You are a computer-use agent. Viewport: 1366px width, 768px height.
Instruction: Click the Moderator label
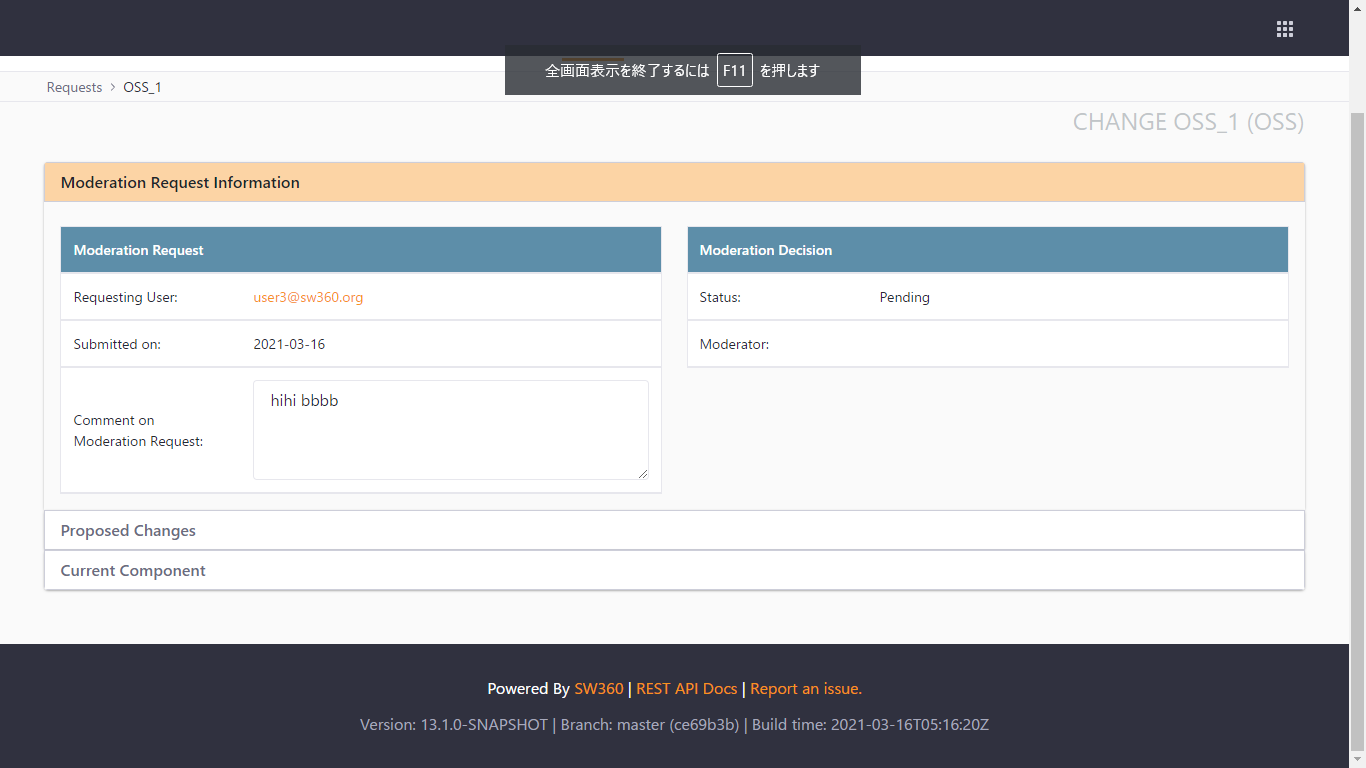click(x=734, y=344)
